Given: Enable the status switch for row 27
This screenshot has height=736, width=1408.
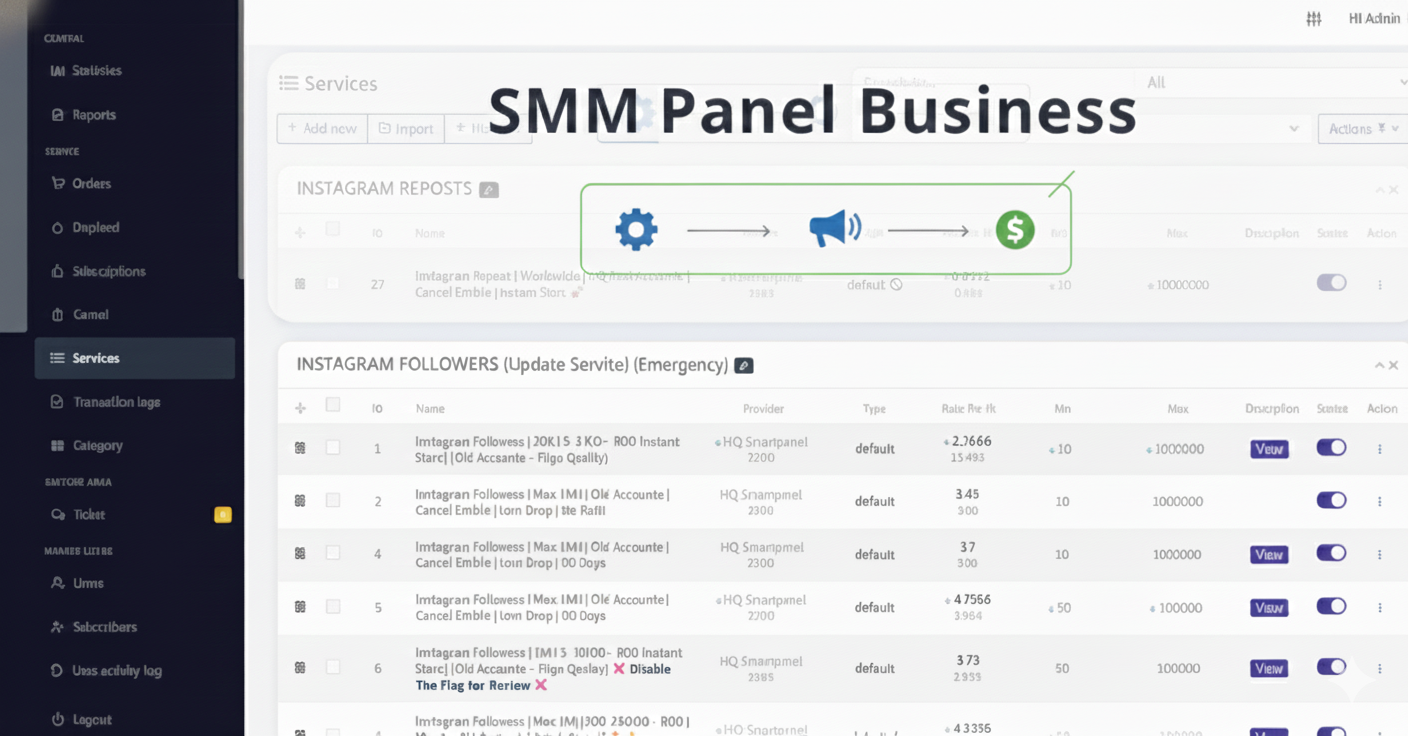Looking at the screenshot, I should 1331,283.
